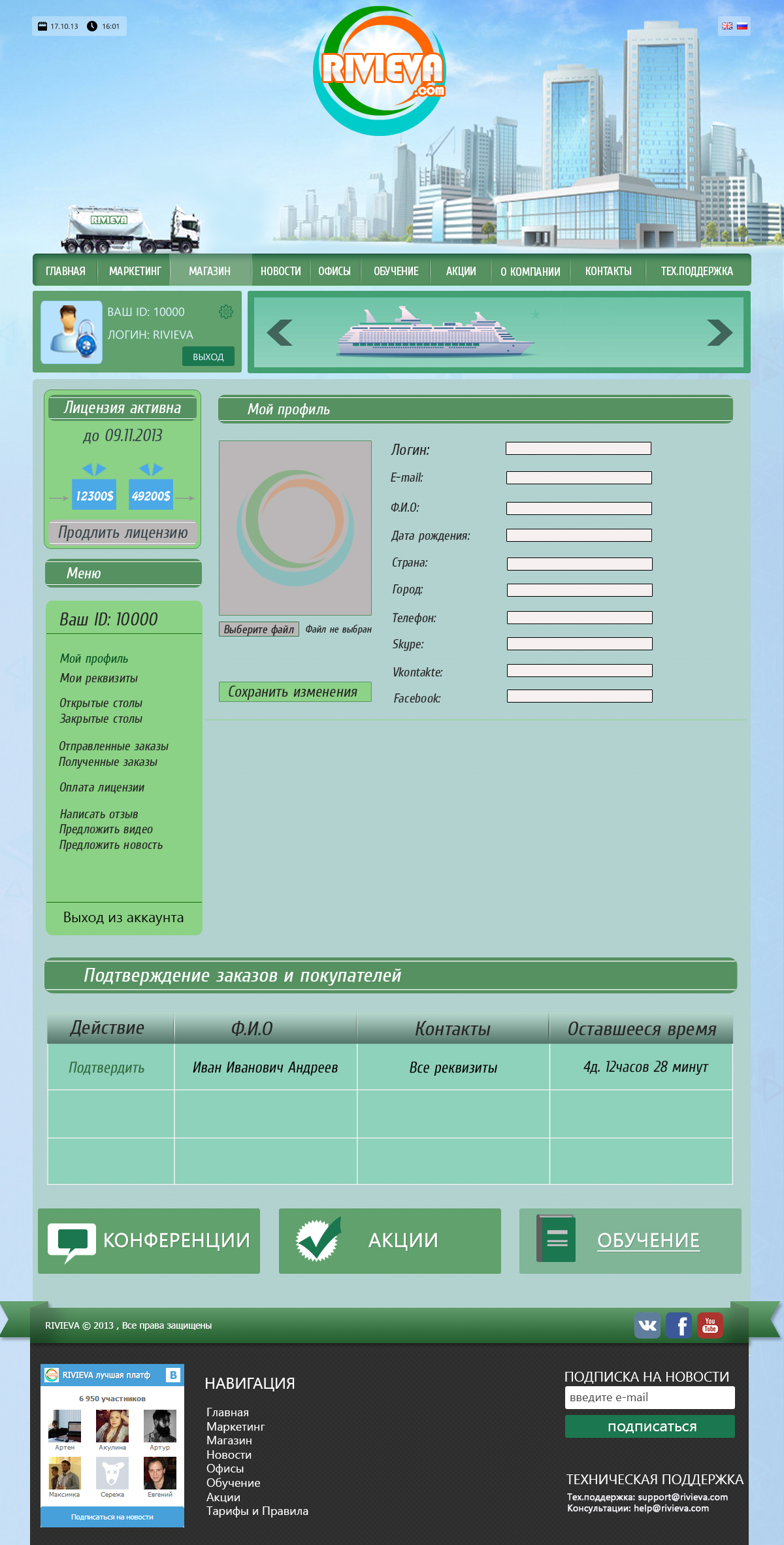784x1545 pixels.
Task: Switch language to English flag
Action: pyautogui.click(x=727, y=26)
